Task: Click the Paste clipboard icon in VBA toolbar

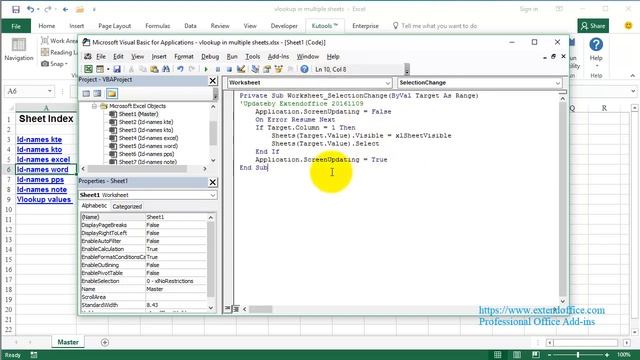Action: click(154, 69)
